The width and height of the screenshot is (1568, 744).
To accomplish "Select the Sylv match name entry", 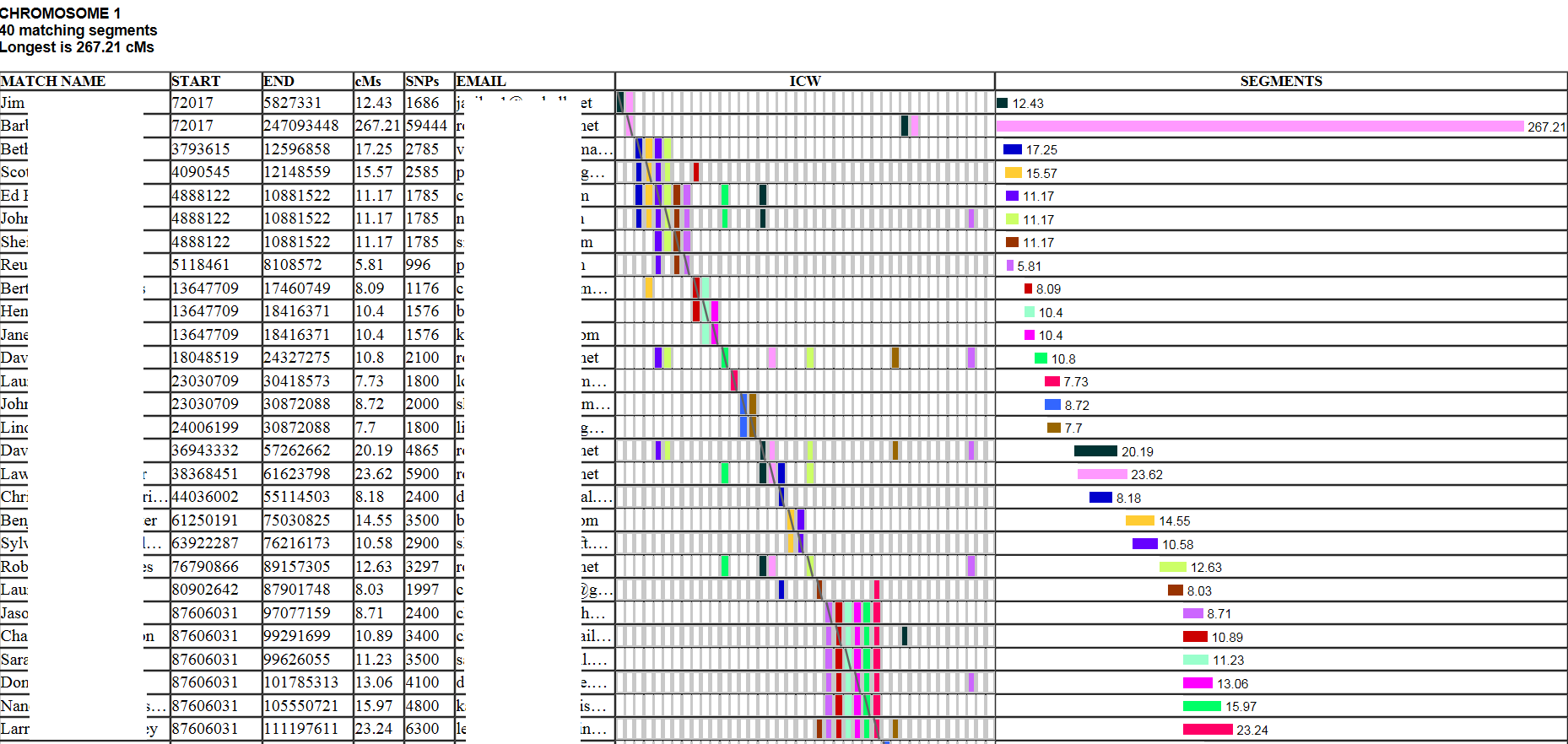I will [x=14, y=543].
